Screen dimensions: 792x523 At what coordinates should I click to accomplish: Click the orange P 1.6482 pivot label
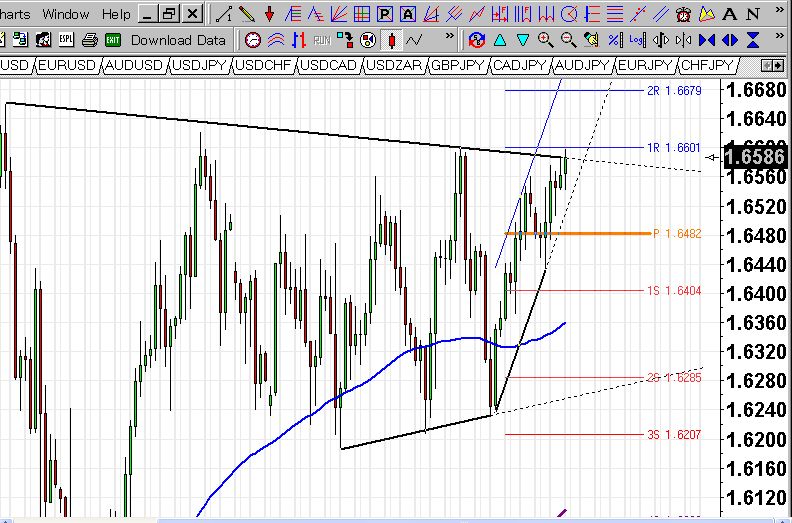pos(677,233)
